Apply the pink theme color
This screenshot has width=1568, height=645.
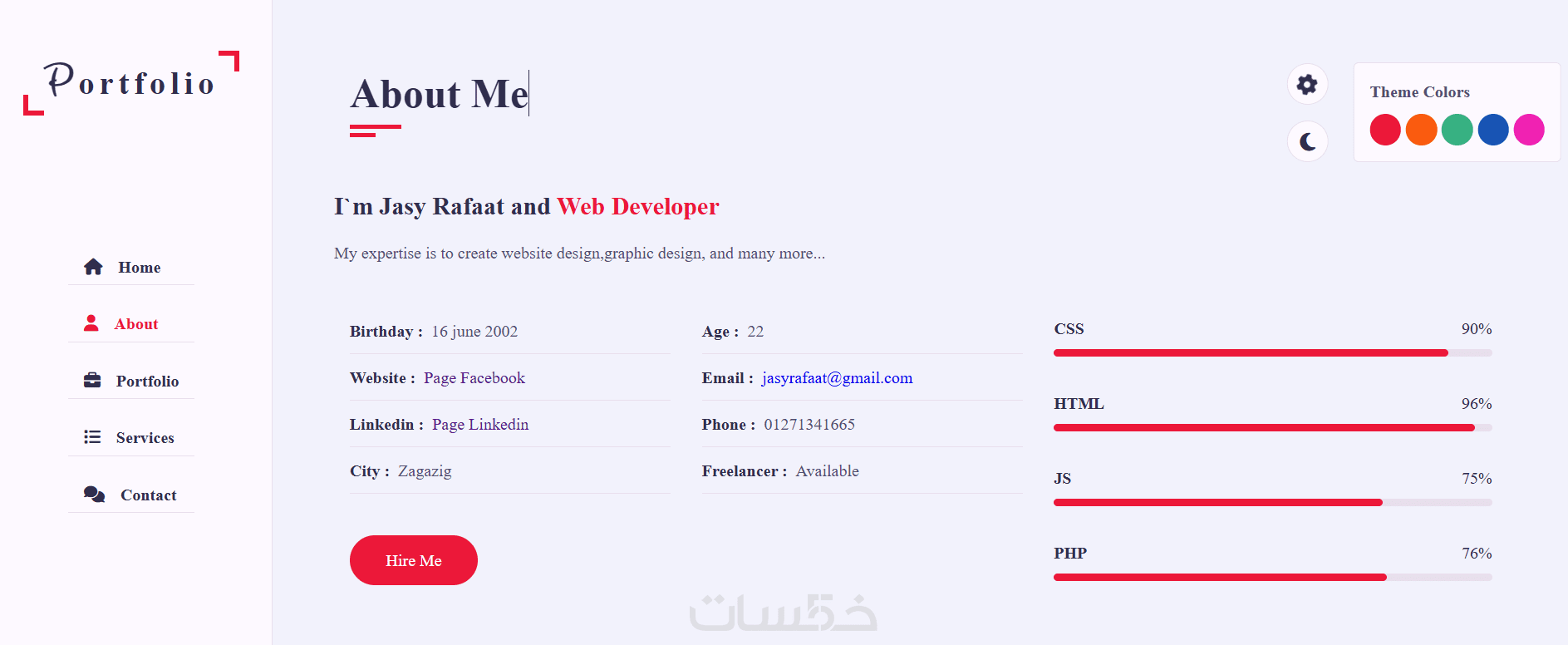(1529, 130)
